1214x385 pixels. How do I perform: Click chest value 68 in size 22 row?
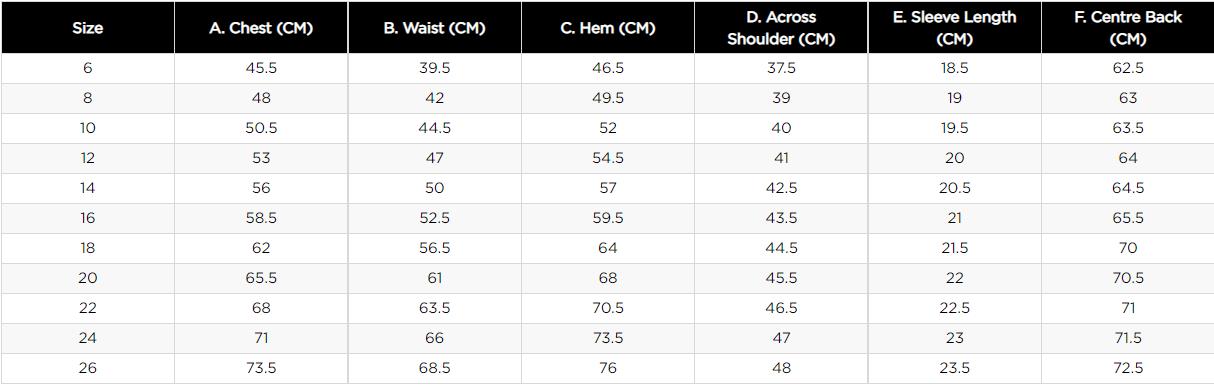(x=261, y=308)
